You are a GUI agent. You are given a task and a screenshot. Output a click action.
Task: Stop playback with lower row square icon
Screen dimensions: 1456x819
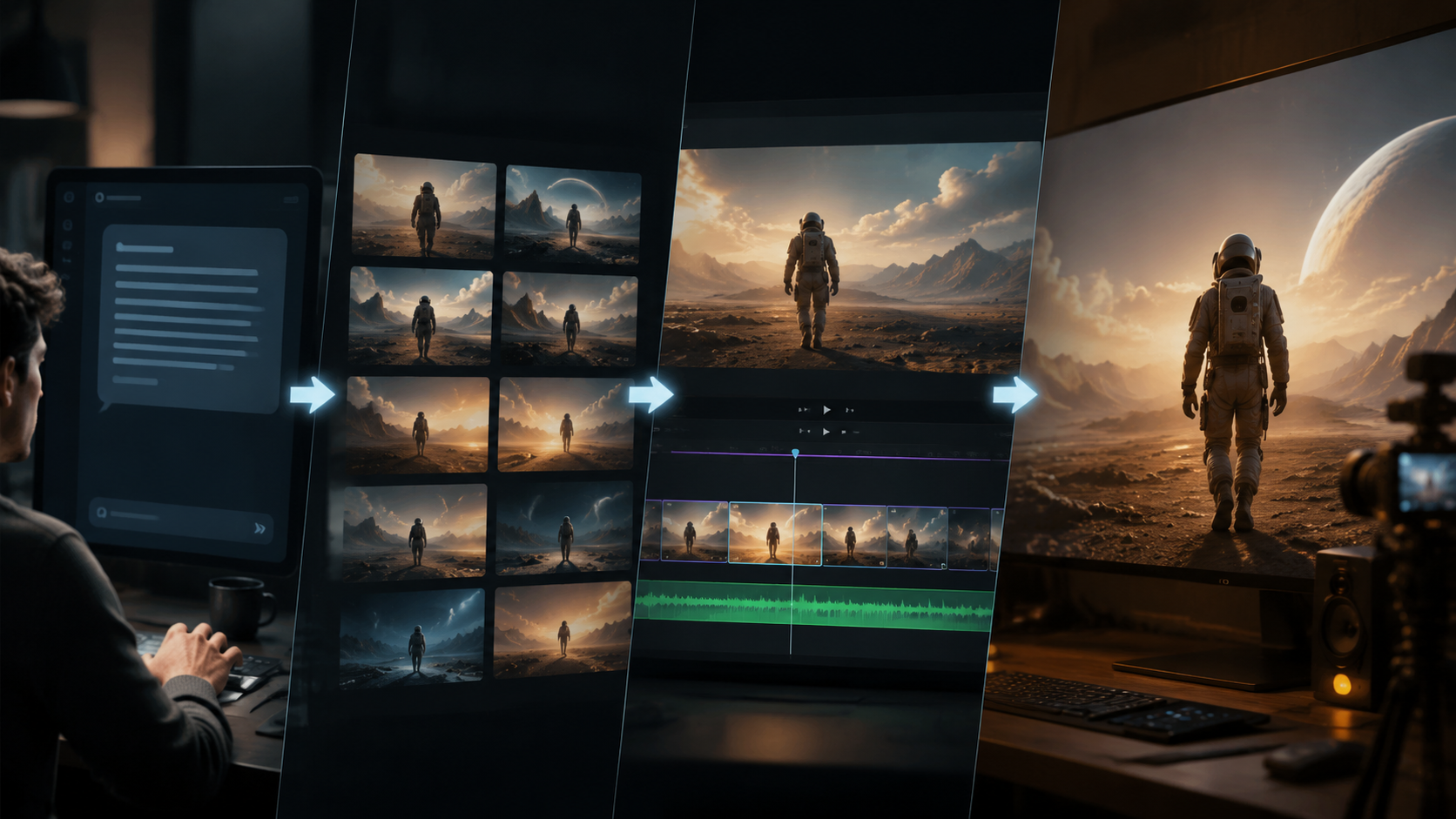[844, 432]
